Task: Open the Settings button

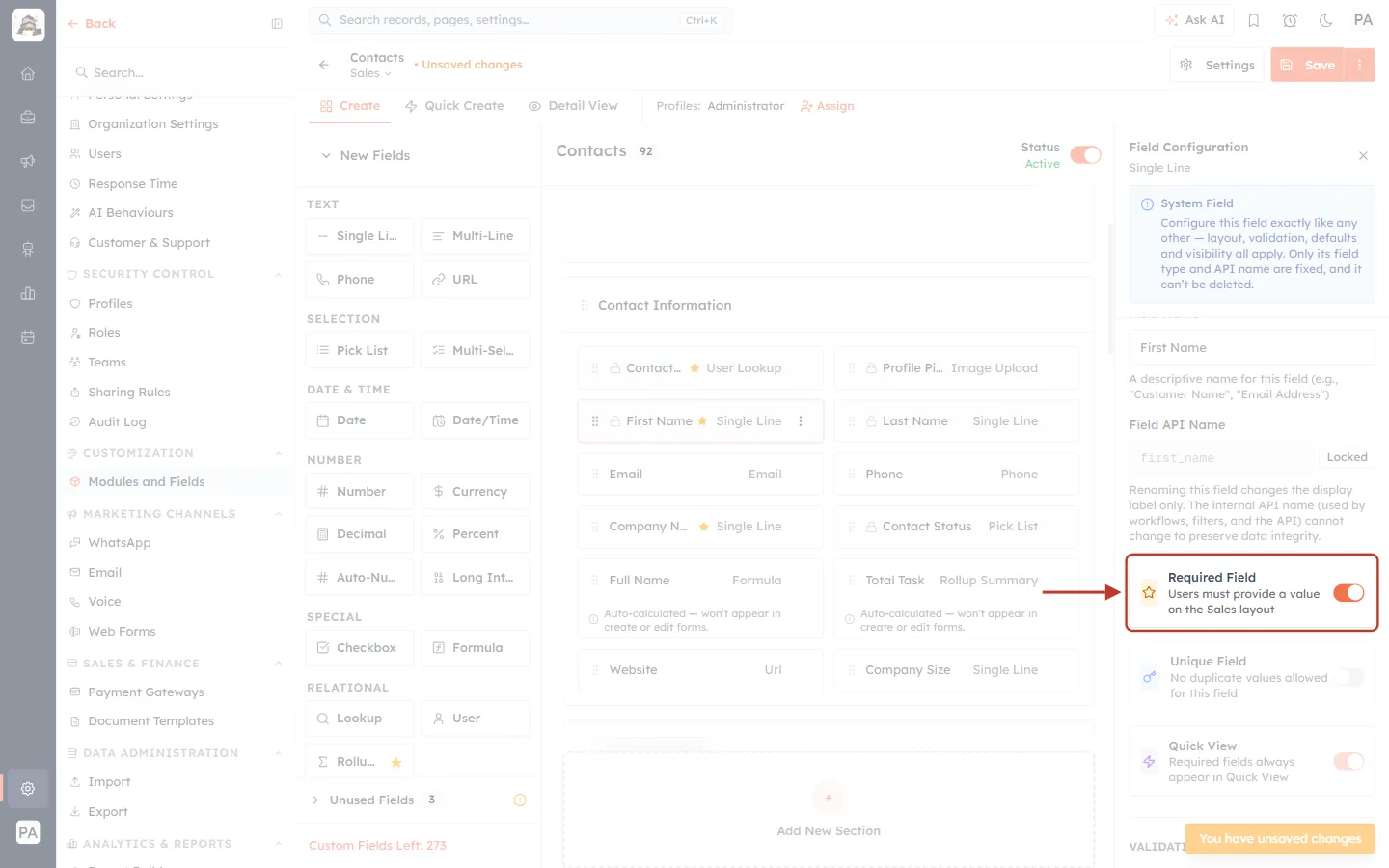Action: click(x=1217, y=65)
